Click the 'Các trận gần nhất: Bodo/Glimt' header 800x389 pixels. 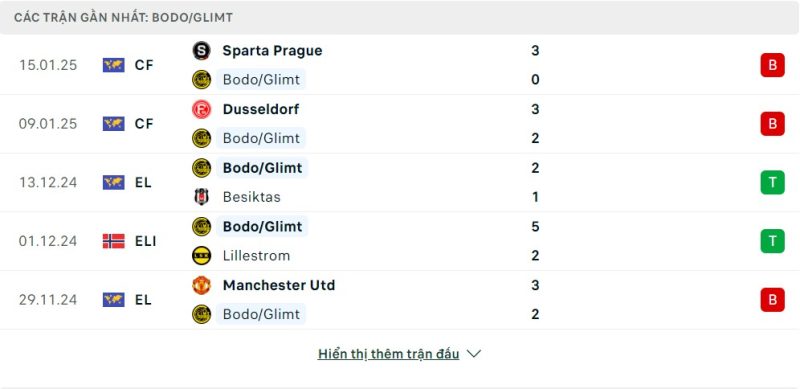[123, 17]
